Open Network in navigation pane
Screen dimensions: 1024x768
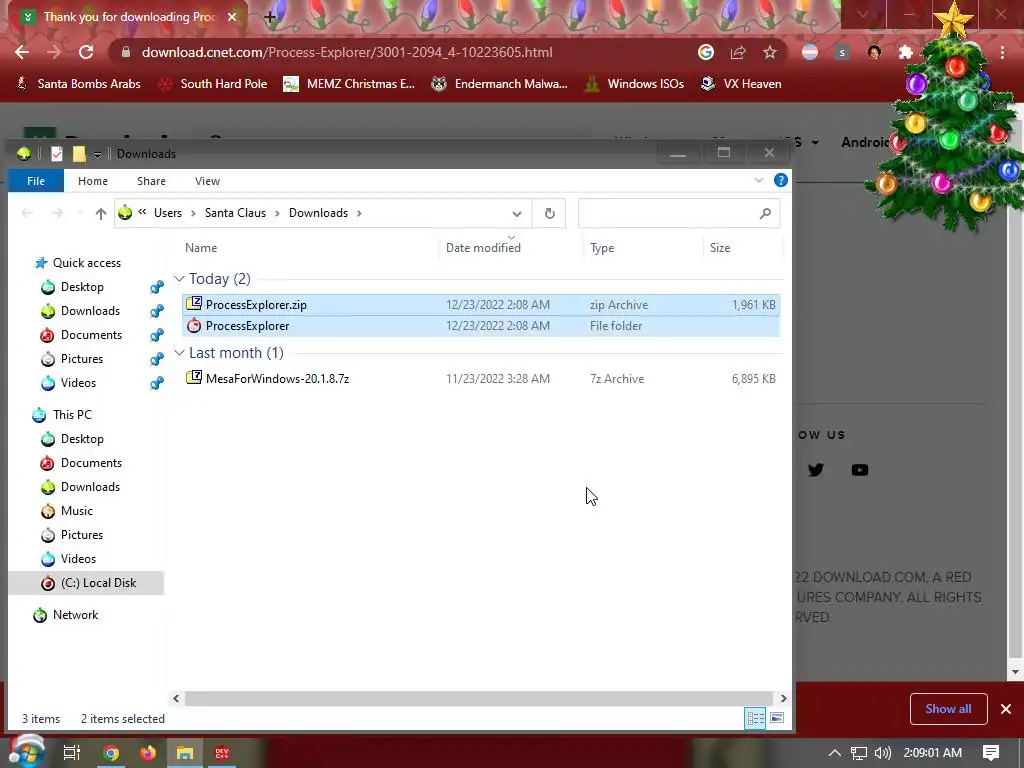coord(75,615)
